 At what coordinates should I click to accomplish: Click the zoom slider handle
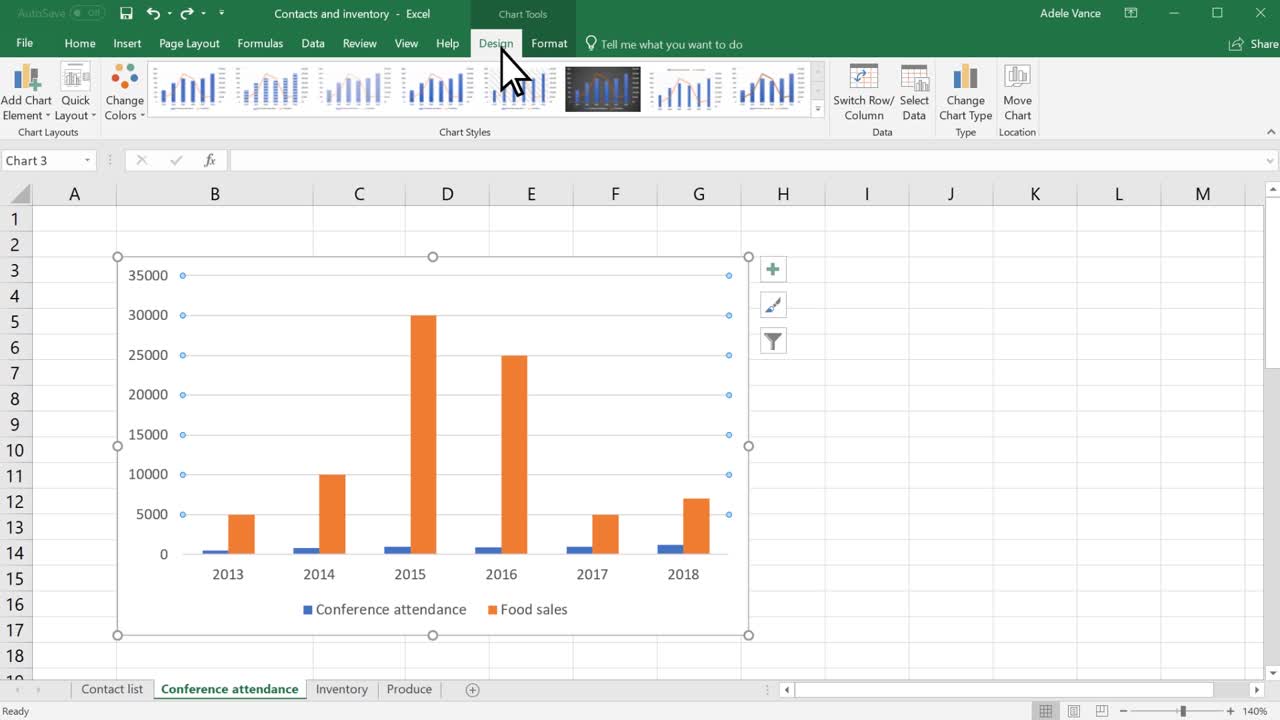[1183, 711]
